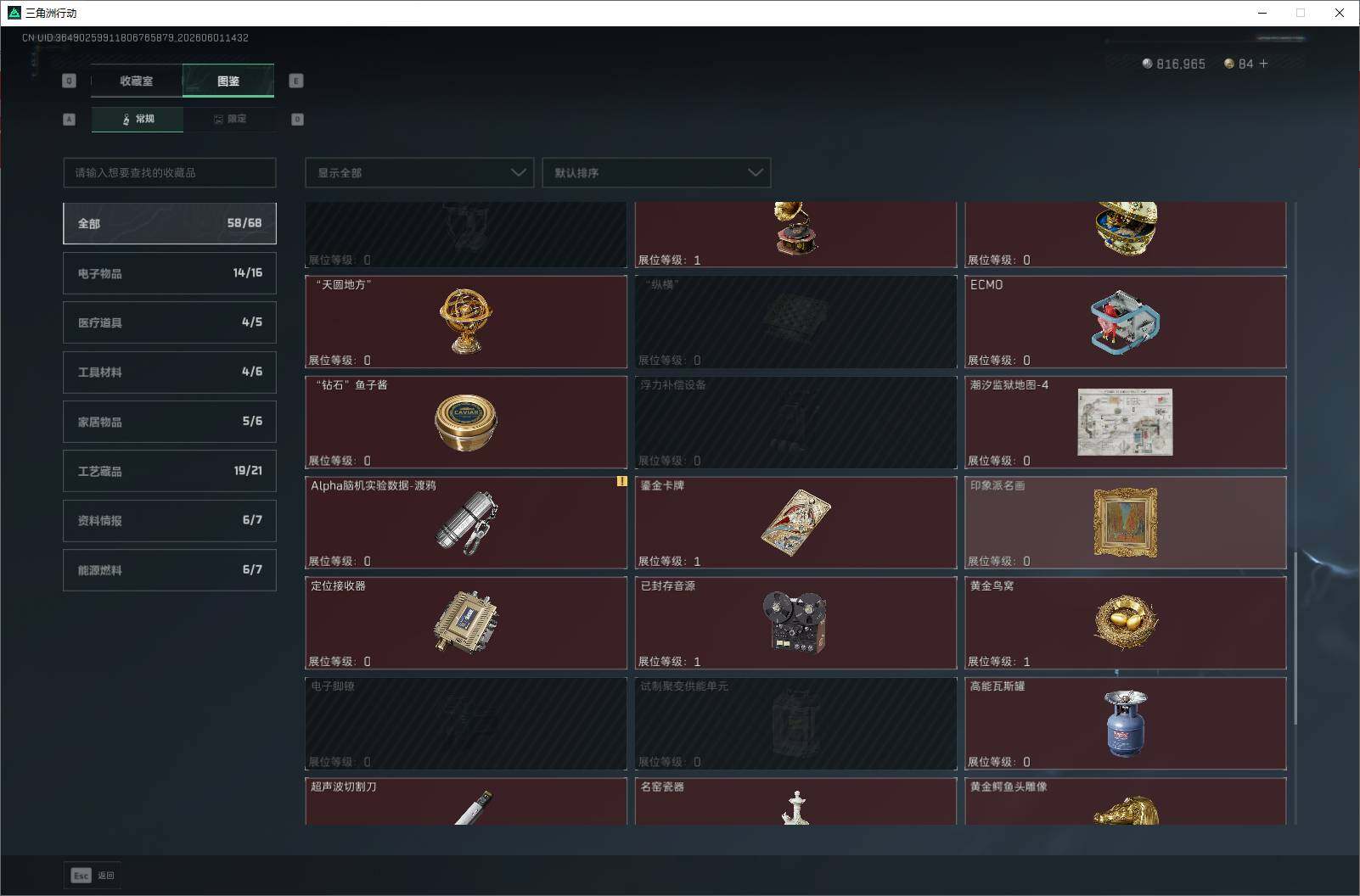Viewport: 1360px width, 896px height.
Task: Click the D key hint icon
Action: coord(297,119)
